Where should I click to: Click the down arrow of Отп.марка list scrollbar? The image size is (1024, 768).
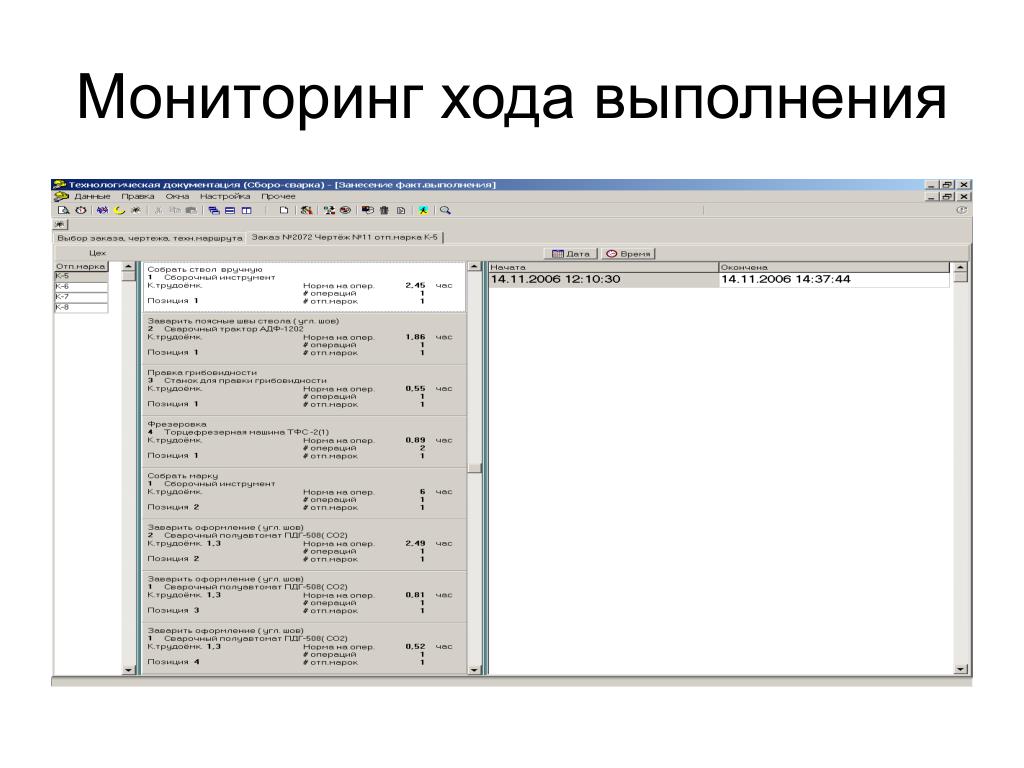[128, 669]
